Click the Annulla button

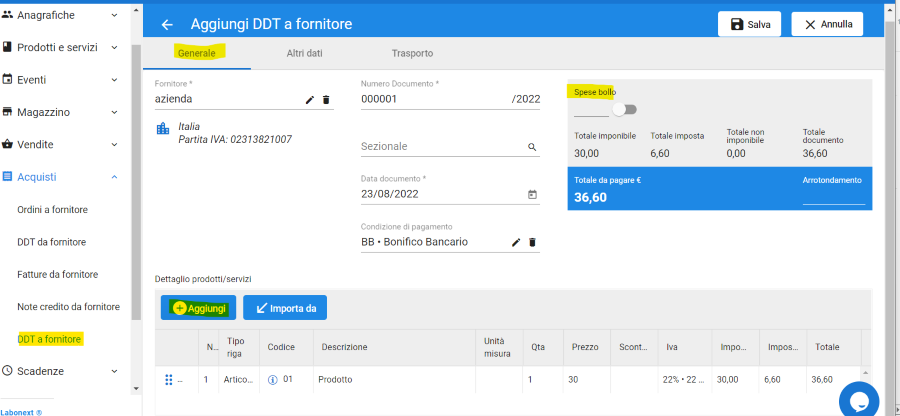click(827, 24)
